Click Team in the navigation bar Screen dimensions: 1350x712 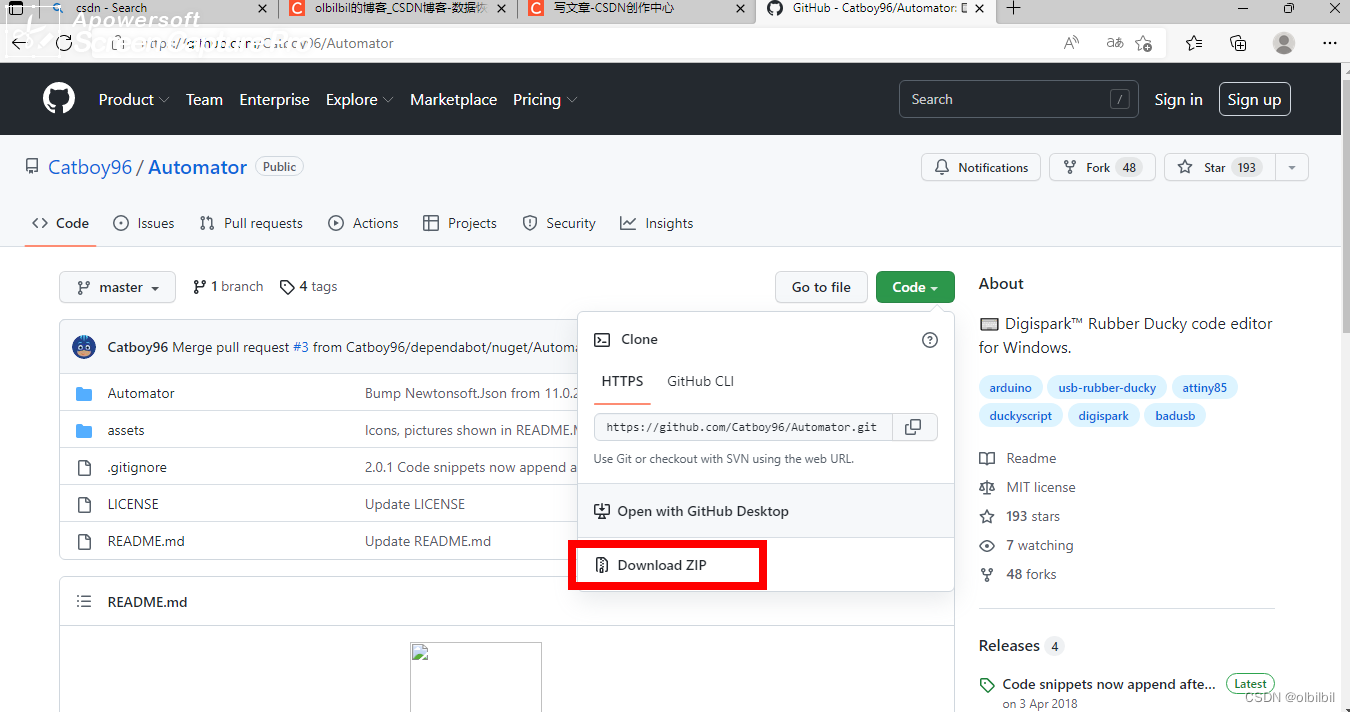[204, 99]
